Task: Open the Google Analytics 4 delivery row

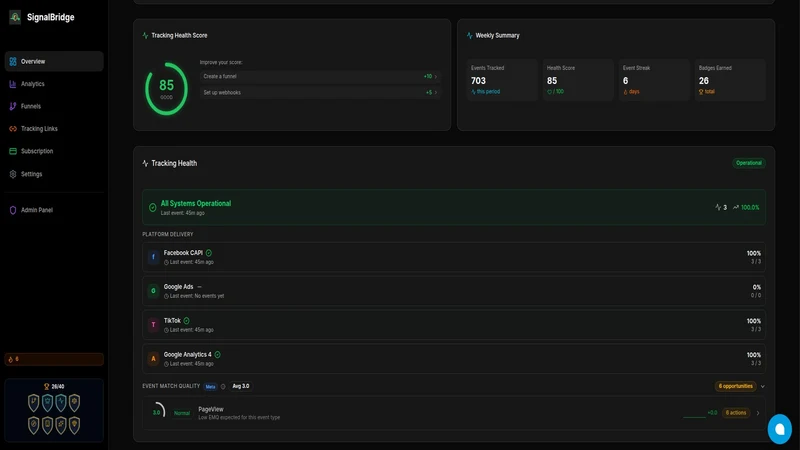Action: [x=454, y=359]
